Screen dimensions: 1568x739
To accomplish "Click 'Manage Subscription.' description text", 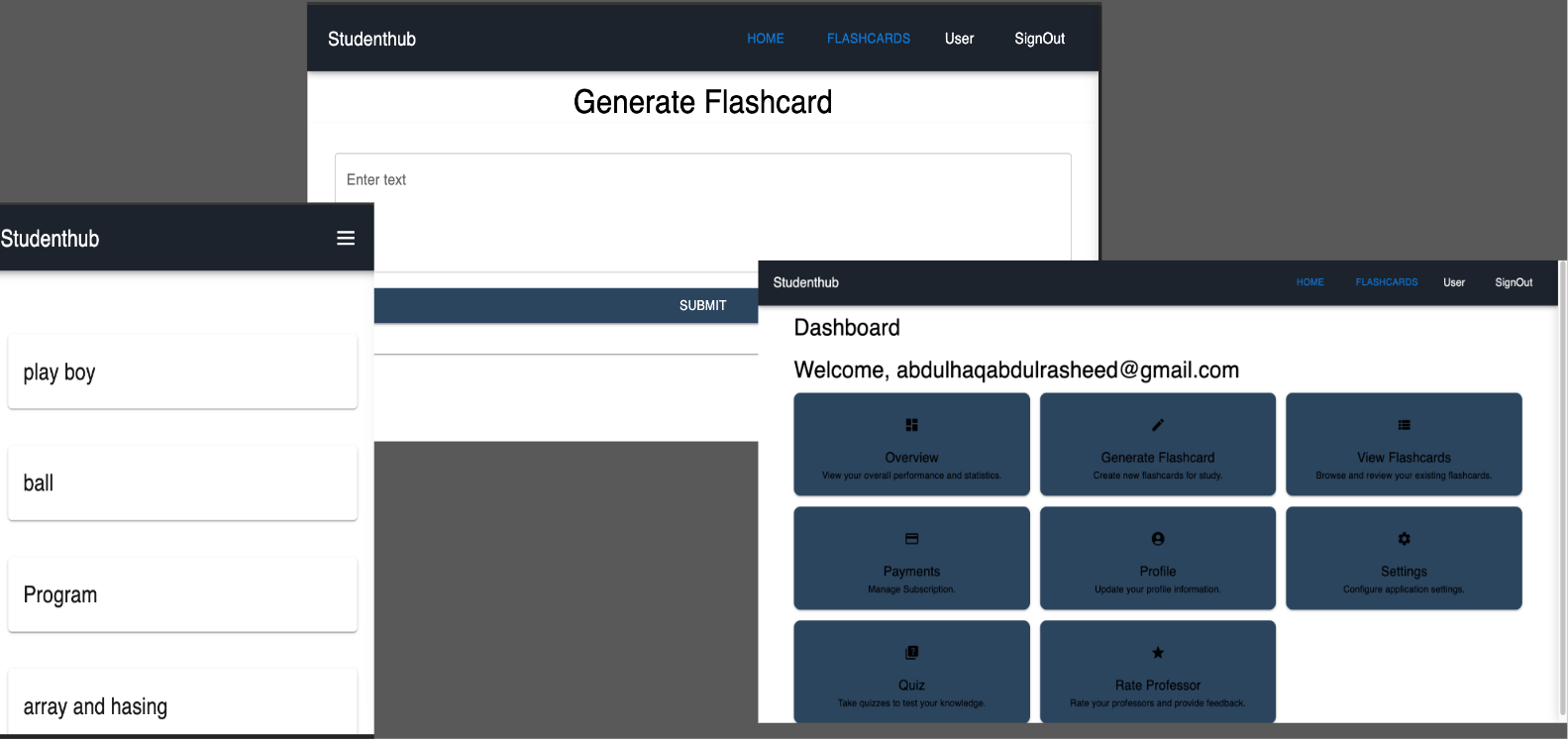I will click(x=911, y=589).
